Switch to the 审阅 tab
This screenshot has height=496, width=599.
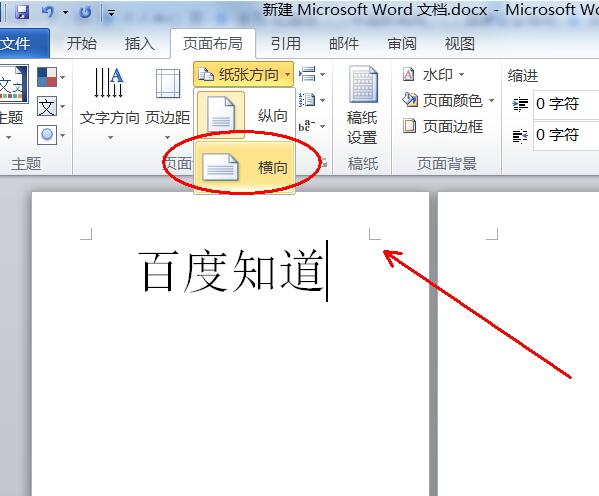[x=401, y=44]
